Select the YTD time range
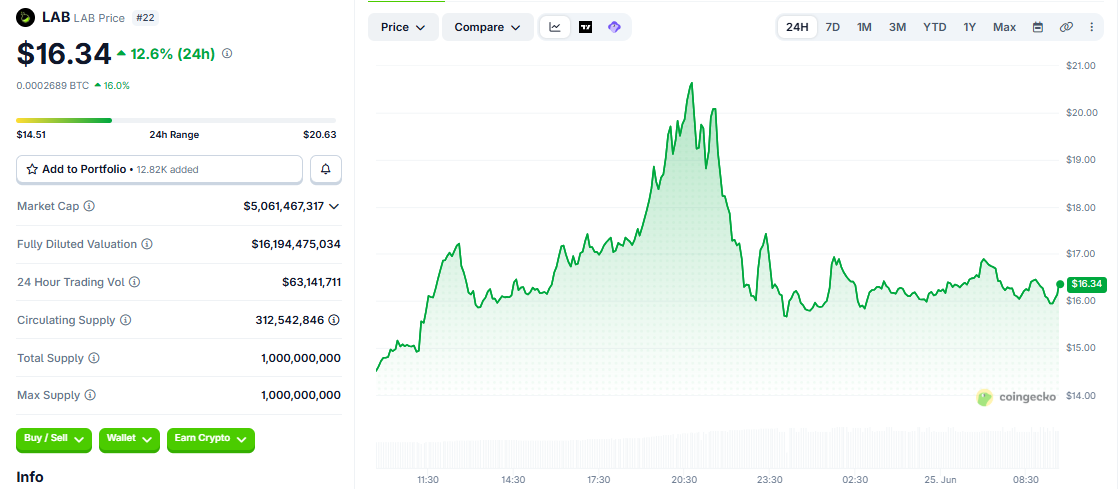 pyautogui.click(x=935, y=27)
